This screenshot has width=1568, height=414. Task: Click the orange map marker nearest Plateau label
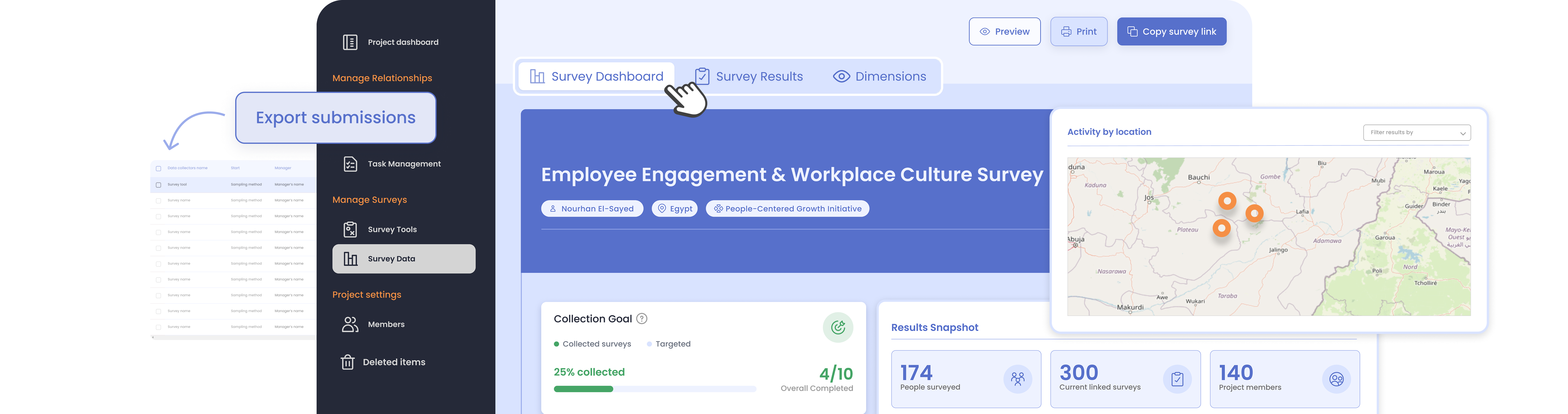[1222, 228]
